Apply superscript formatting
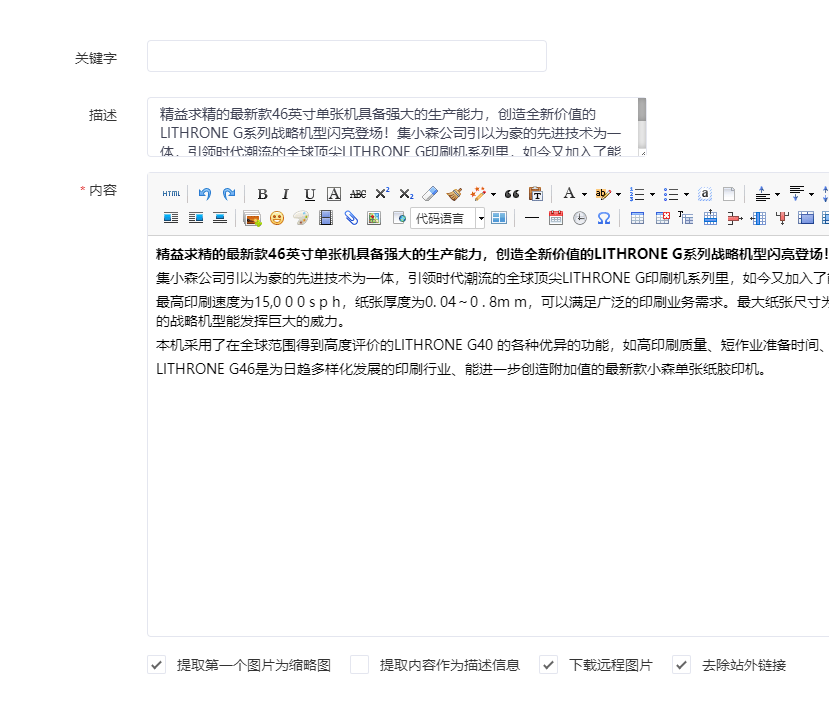Screen dimensions: 829x715 point(382,194)
